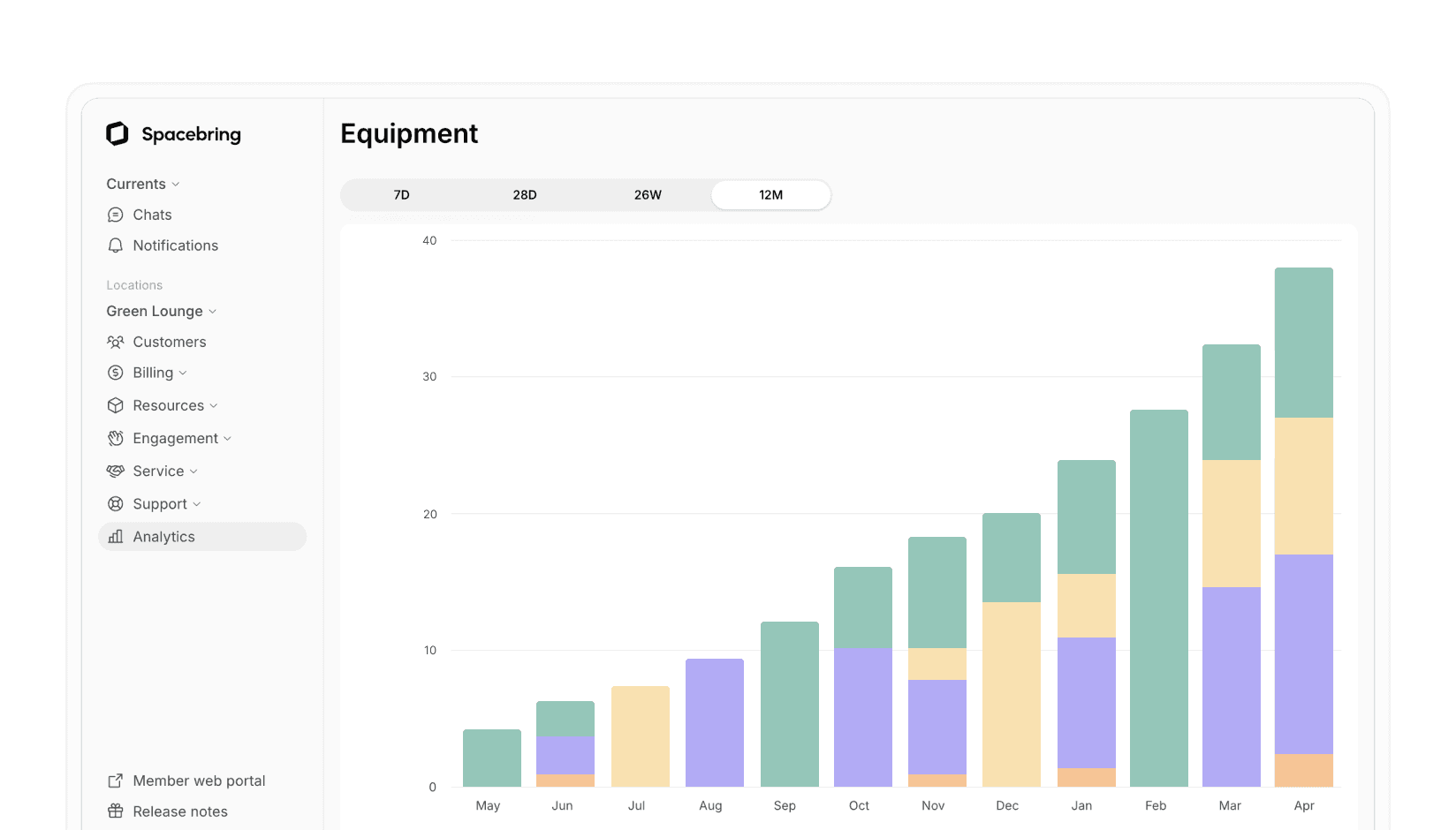Select the Support lifebuoy icon
The width and height of the screenshot is (1456, 830).
click(116, 503)
